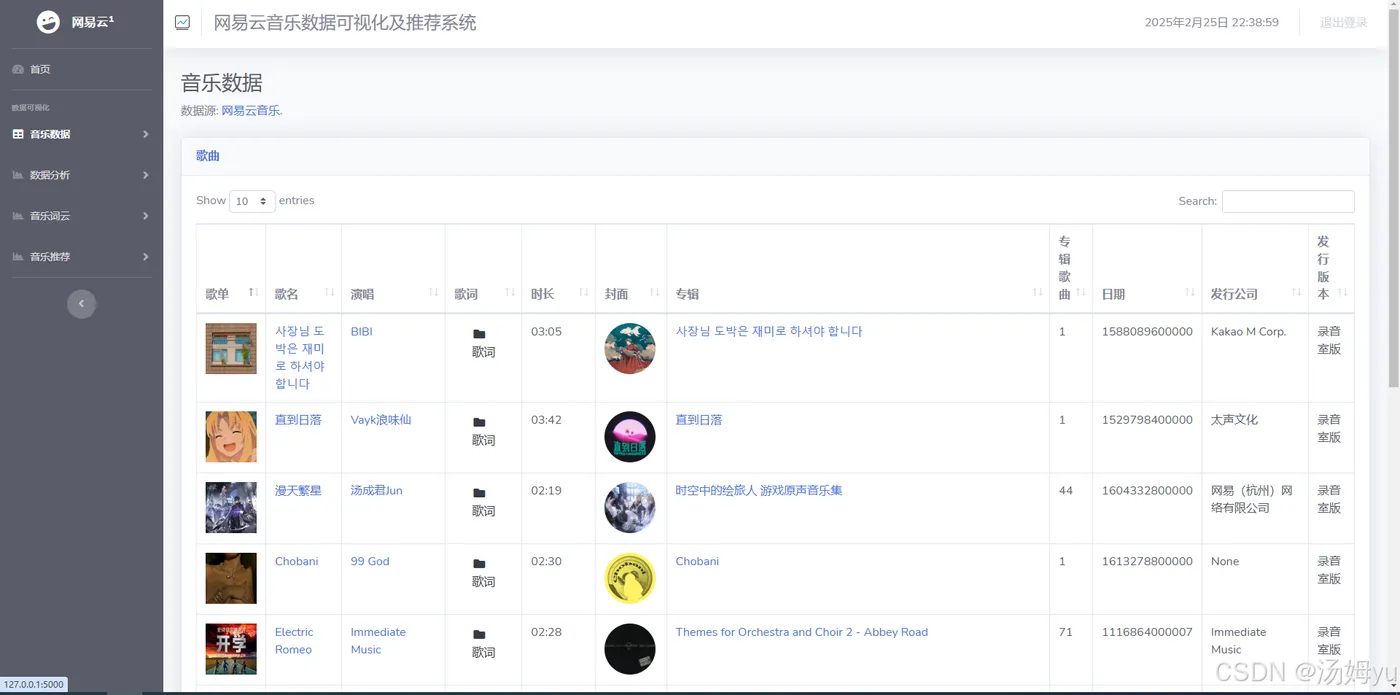
Task: Open artist link 99 God
Action: (x=370, y=561)
